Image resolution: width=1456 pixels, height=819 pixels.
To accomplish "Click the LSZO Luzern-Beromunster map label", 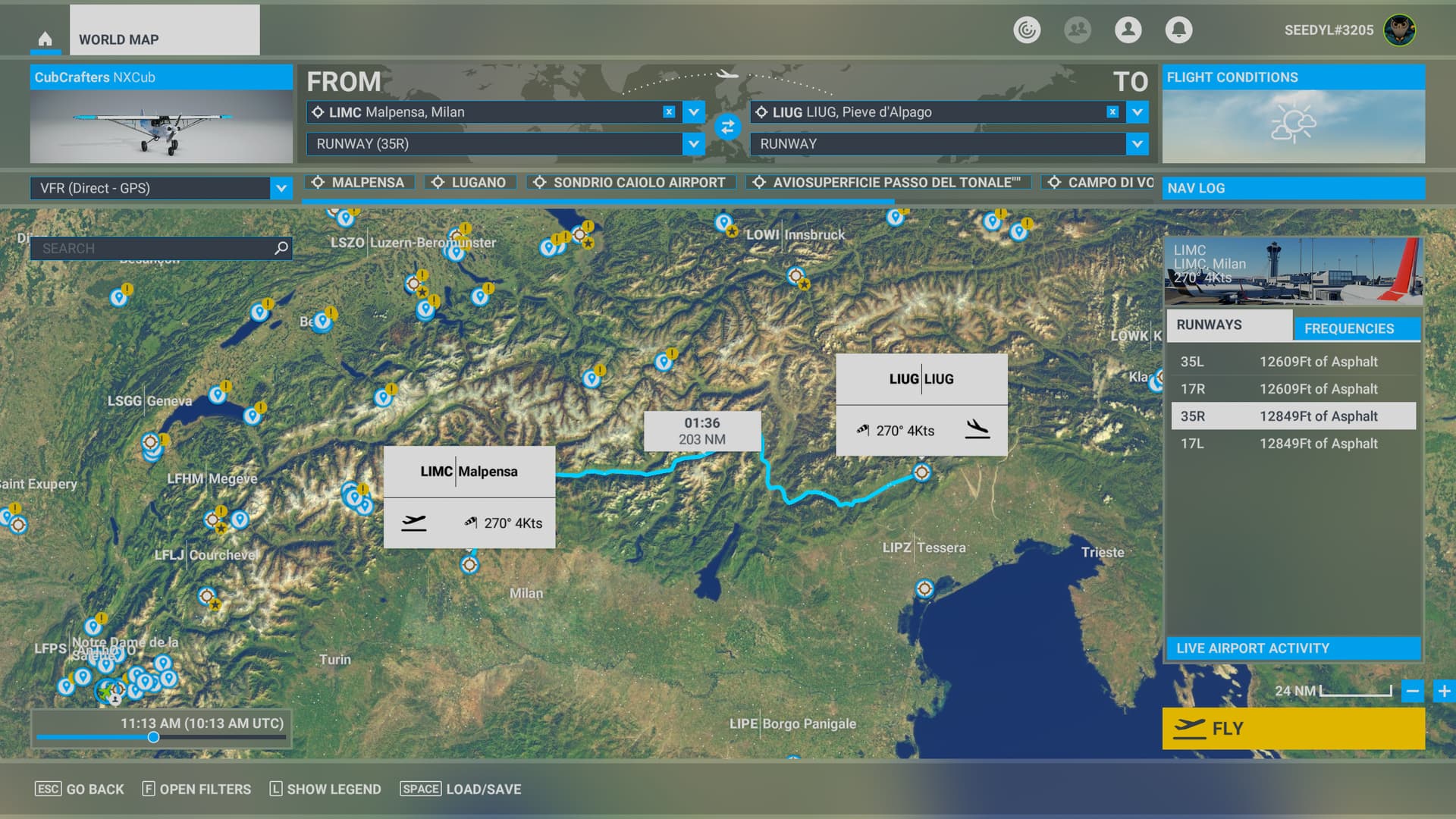I will [x=413, y=243].
